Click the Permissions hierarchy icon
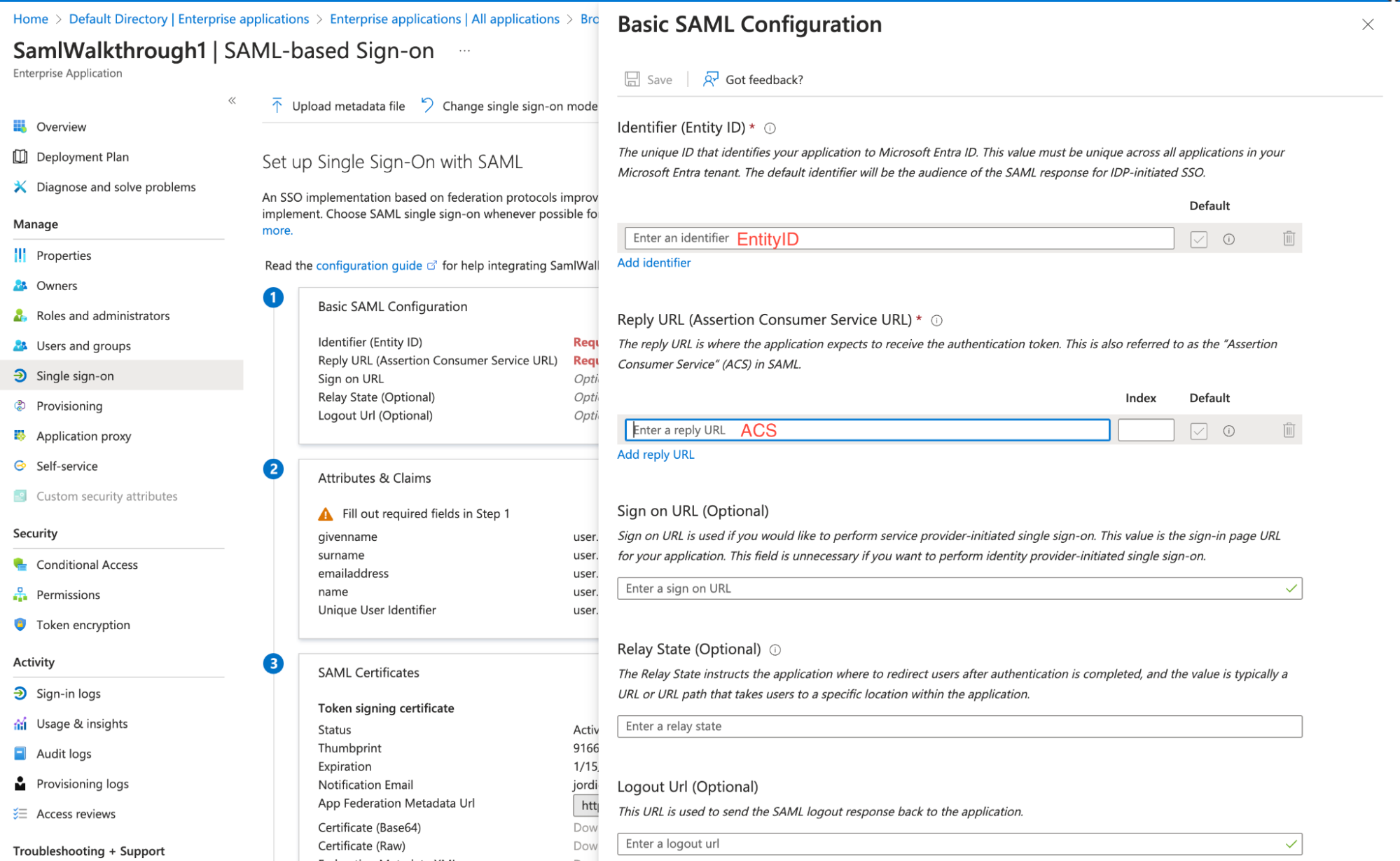Image resolution: width=1400 pixels, height=861 pixels. tap(20, 595)
